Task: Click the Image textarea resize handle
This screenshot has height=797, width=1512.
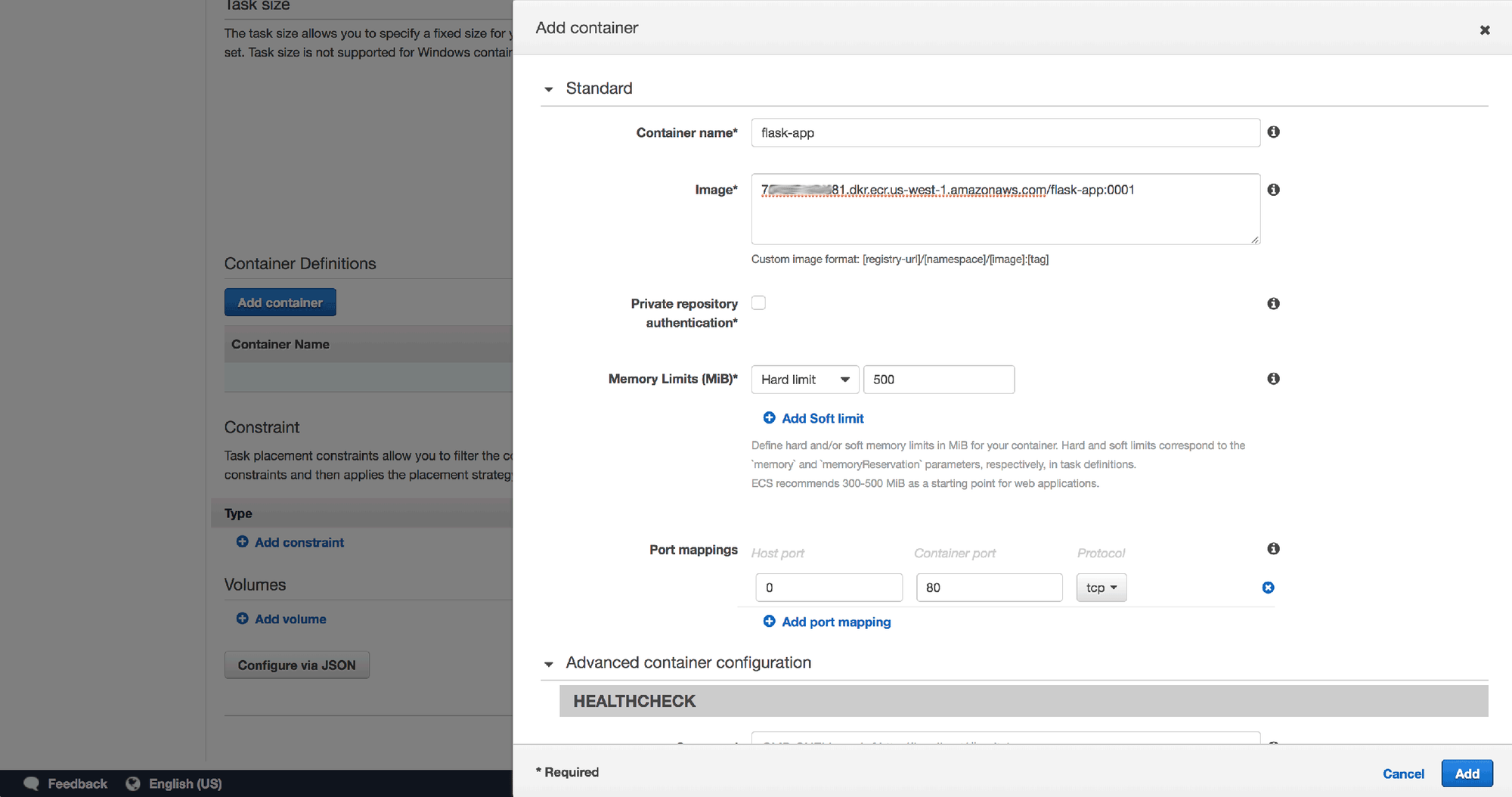Action: 1255,239
